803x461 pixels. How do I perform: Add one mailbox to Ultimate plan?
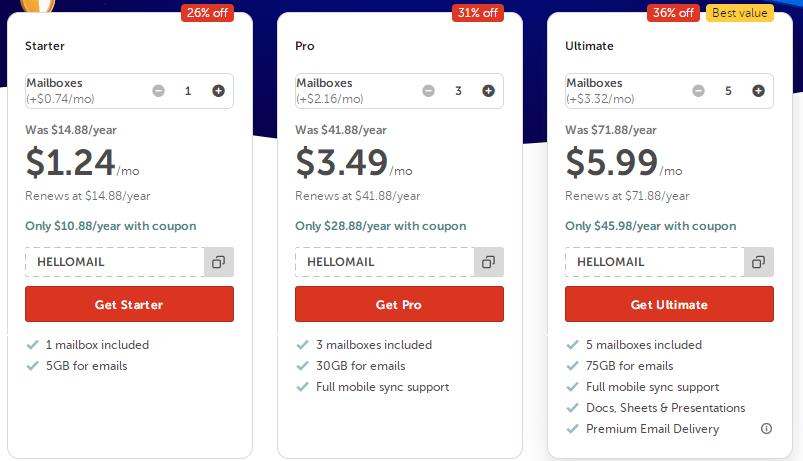758,91
